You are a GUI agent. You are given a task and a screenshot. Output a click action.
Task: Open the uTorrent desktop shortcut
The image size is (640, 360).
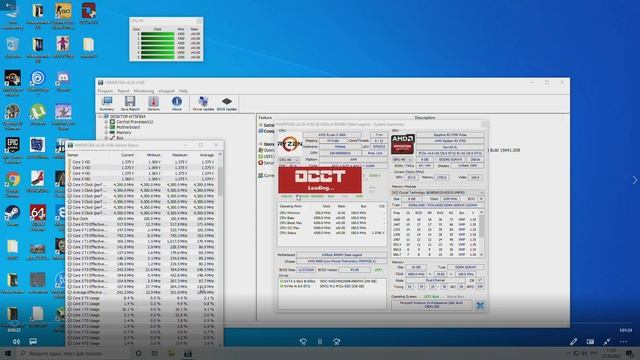[38, 115]
